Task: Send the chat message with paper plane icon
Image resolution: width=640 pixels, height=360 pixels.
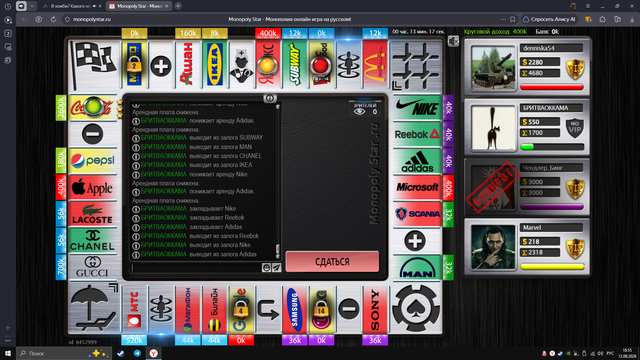Action: tap(276, 268)
